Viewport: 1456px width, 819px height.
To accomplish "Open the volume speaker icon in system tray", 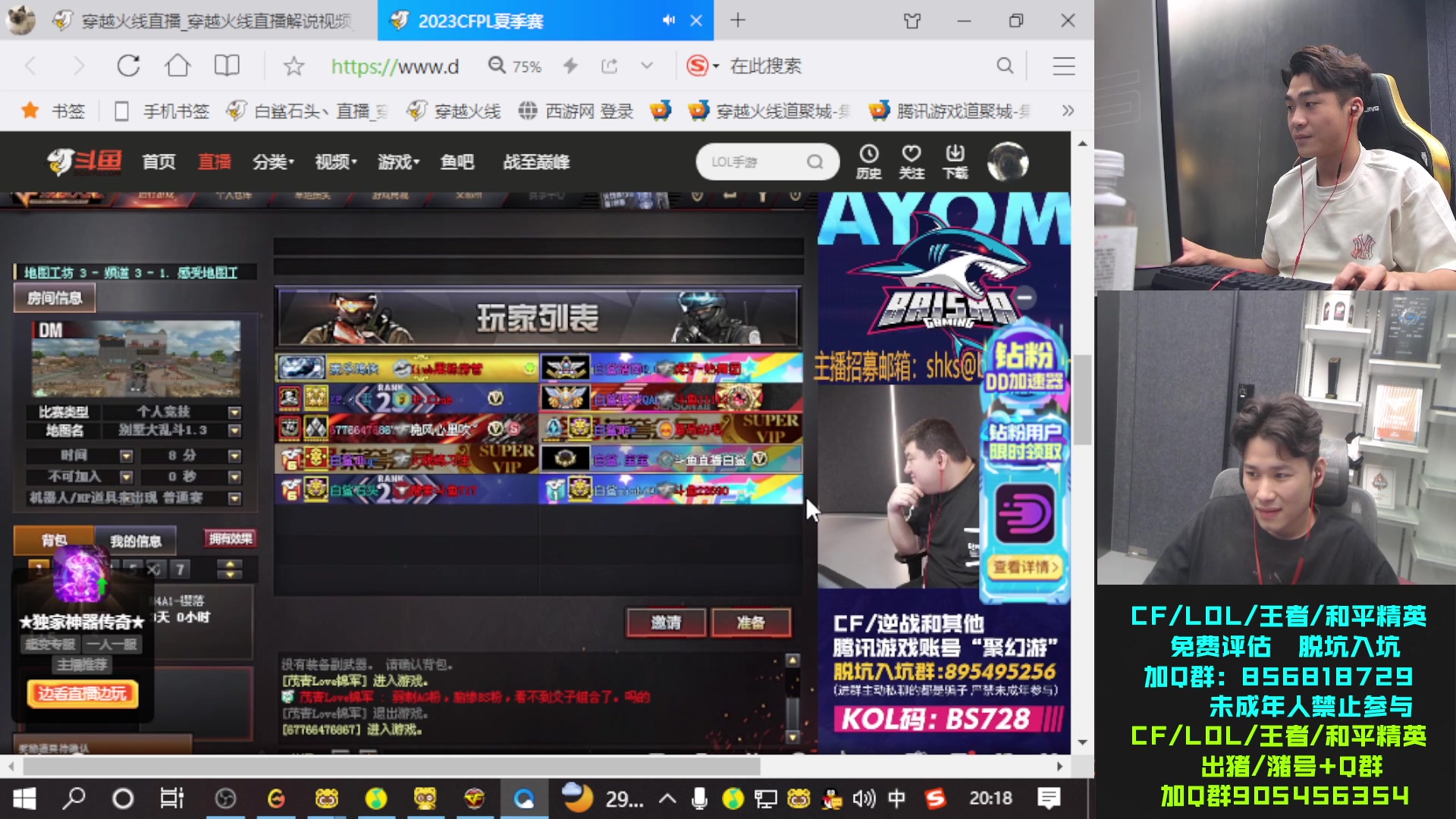I will tap(864, 799).
